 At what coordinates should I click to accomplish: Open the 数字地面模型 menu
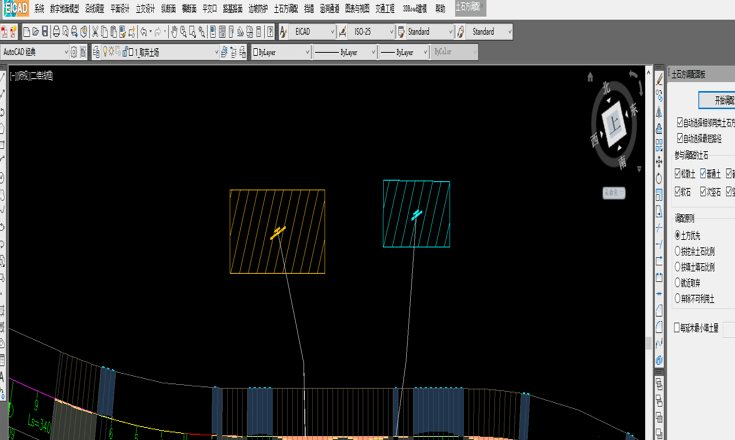click(65, 8)
